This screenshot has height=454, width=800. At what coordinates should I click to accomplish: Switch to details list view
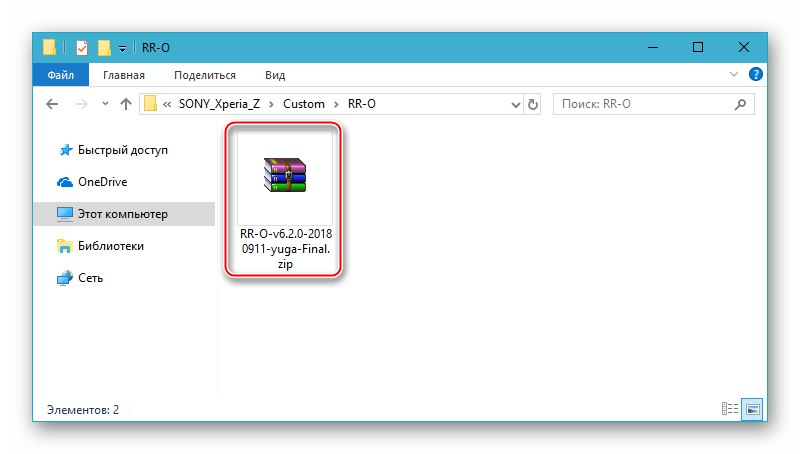730,409
